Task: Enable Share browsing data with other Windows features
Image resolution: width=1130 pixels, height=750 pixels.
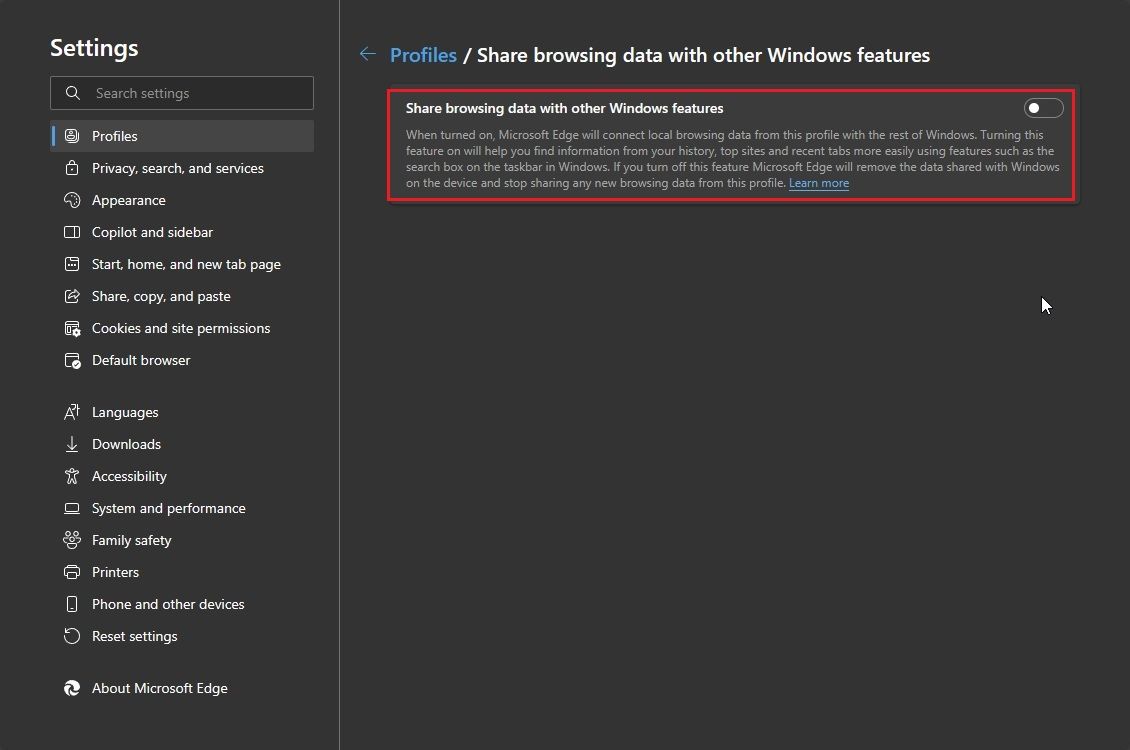Action: point(1043,108)
